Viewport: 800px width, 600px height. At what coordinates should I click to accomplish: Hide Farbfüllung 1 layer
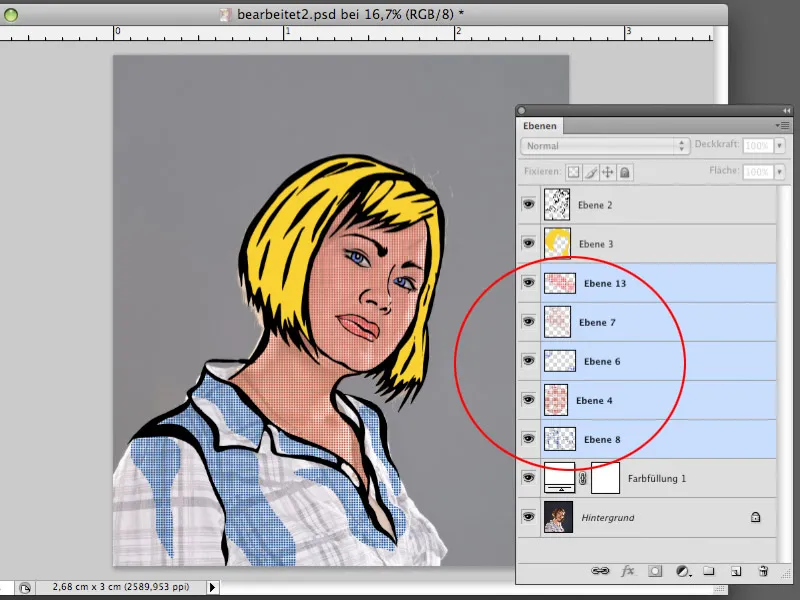tap(529, 478)
